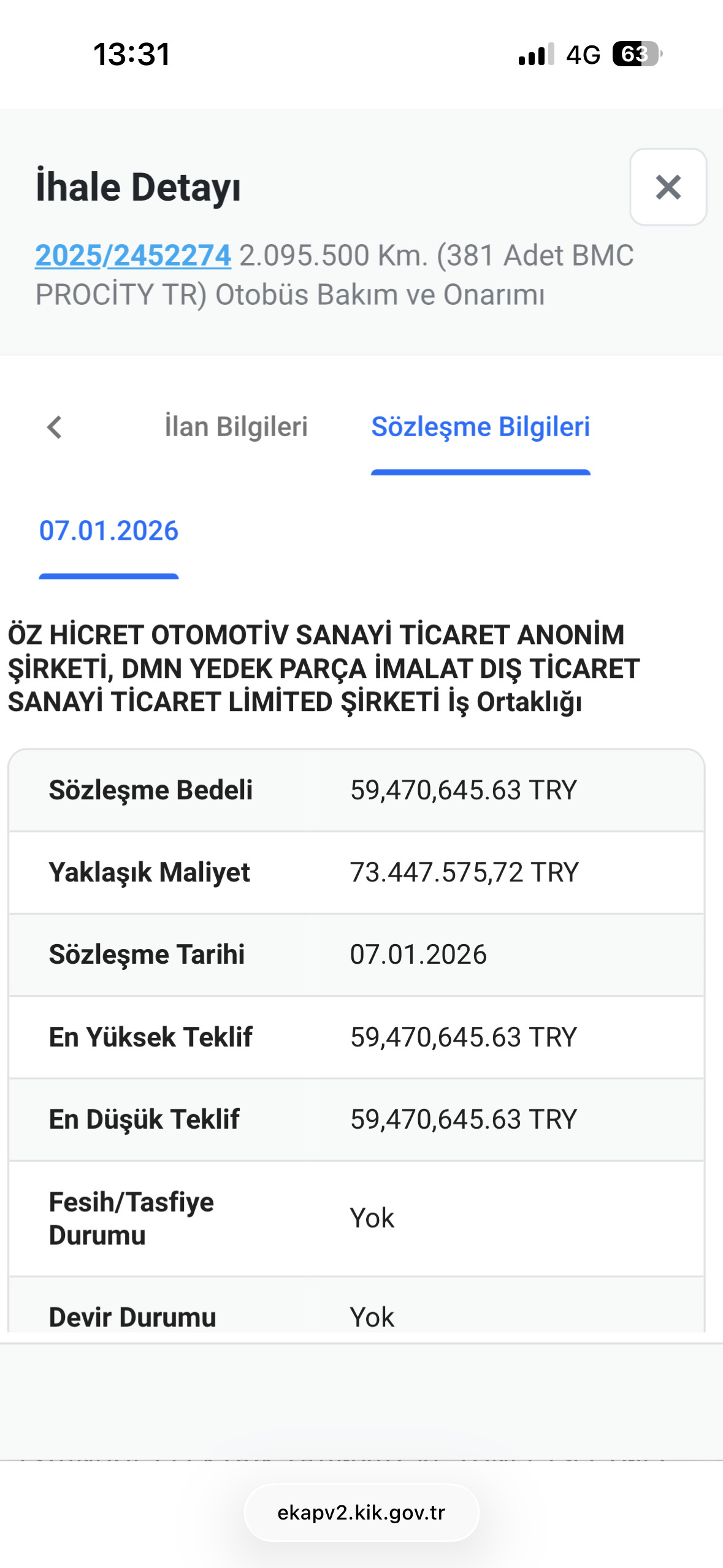The image size is (723, 1568).
Task: Tap the ekapv2.kik.gov.tr address bar
Action: 361,1513
